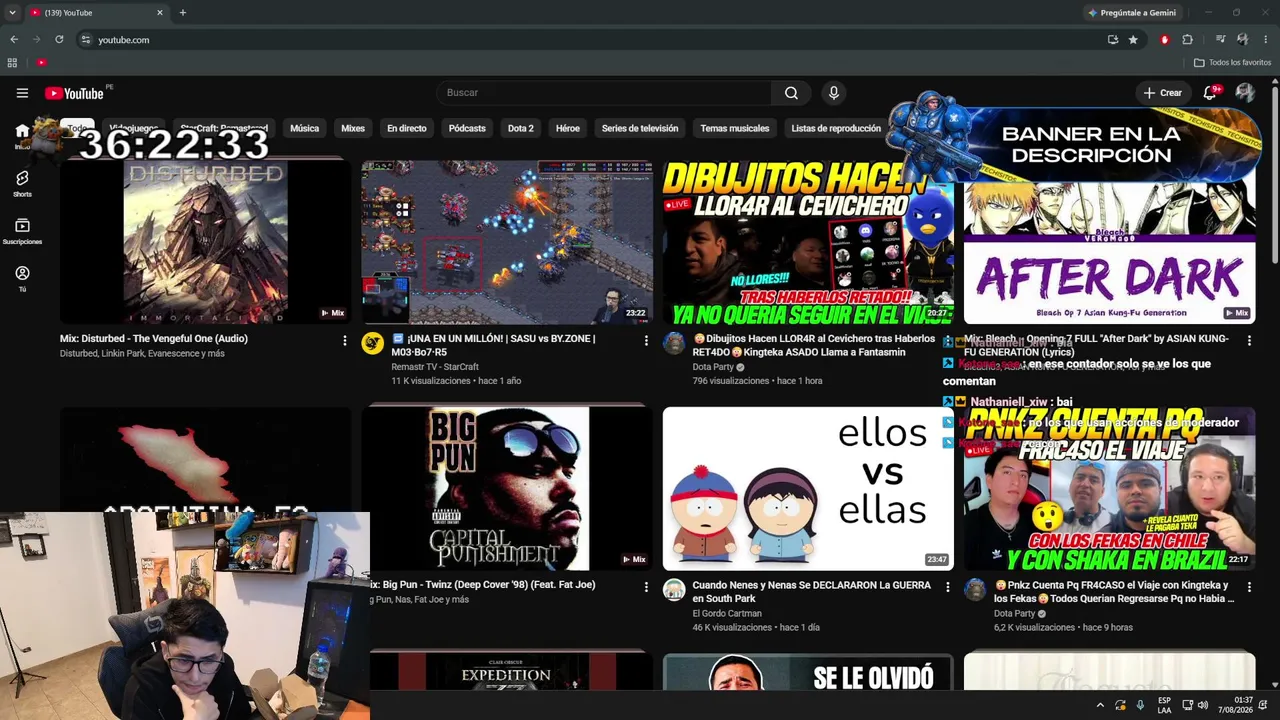This screenshot has height=720, width=1280.
Task: Open options menu for Pnkz Cuenta video
Action: click(x=1249, y=587)
